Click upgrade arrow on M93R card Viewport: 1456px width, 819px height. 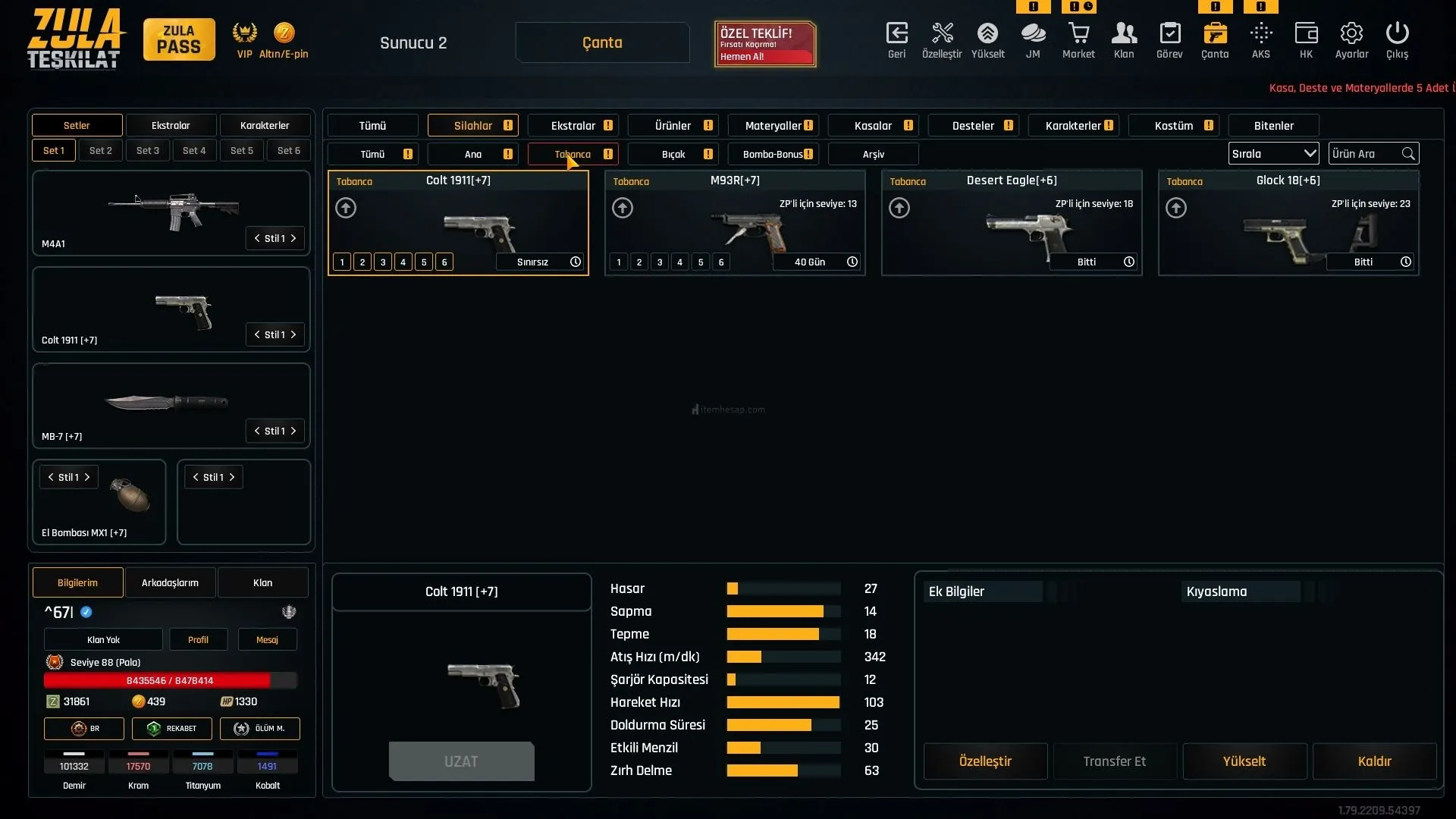point(623,208)
